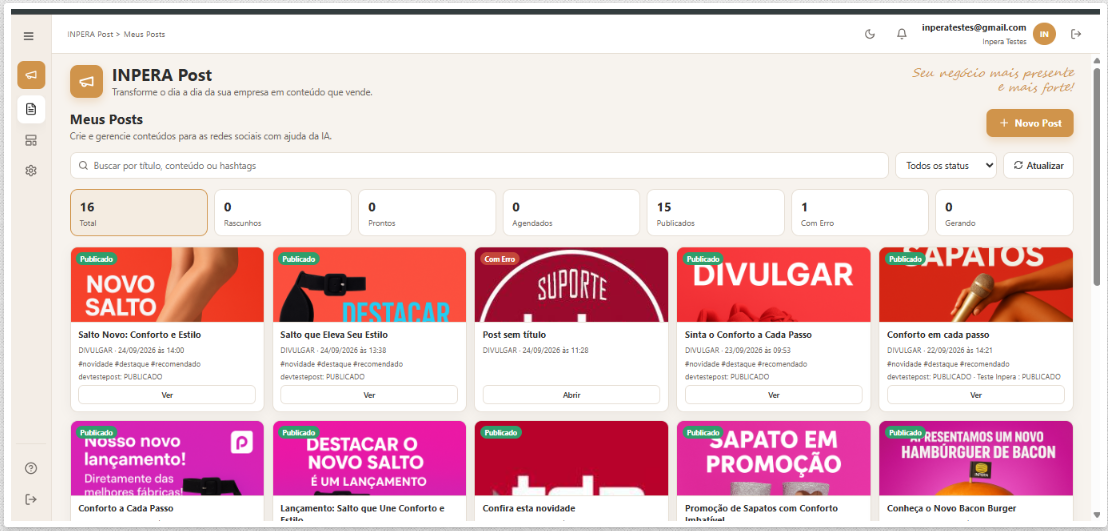Viewport: 1108px width, 531px height.
Task: Click the Com Erro badge on SUPORTE post
Action: pos(499,259)
